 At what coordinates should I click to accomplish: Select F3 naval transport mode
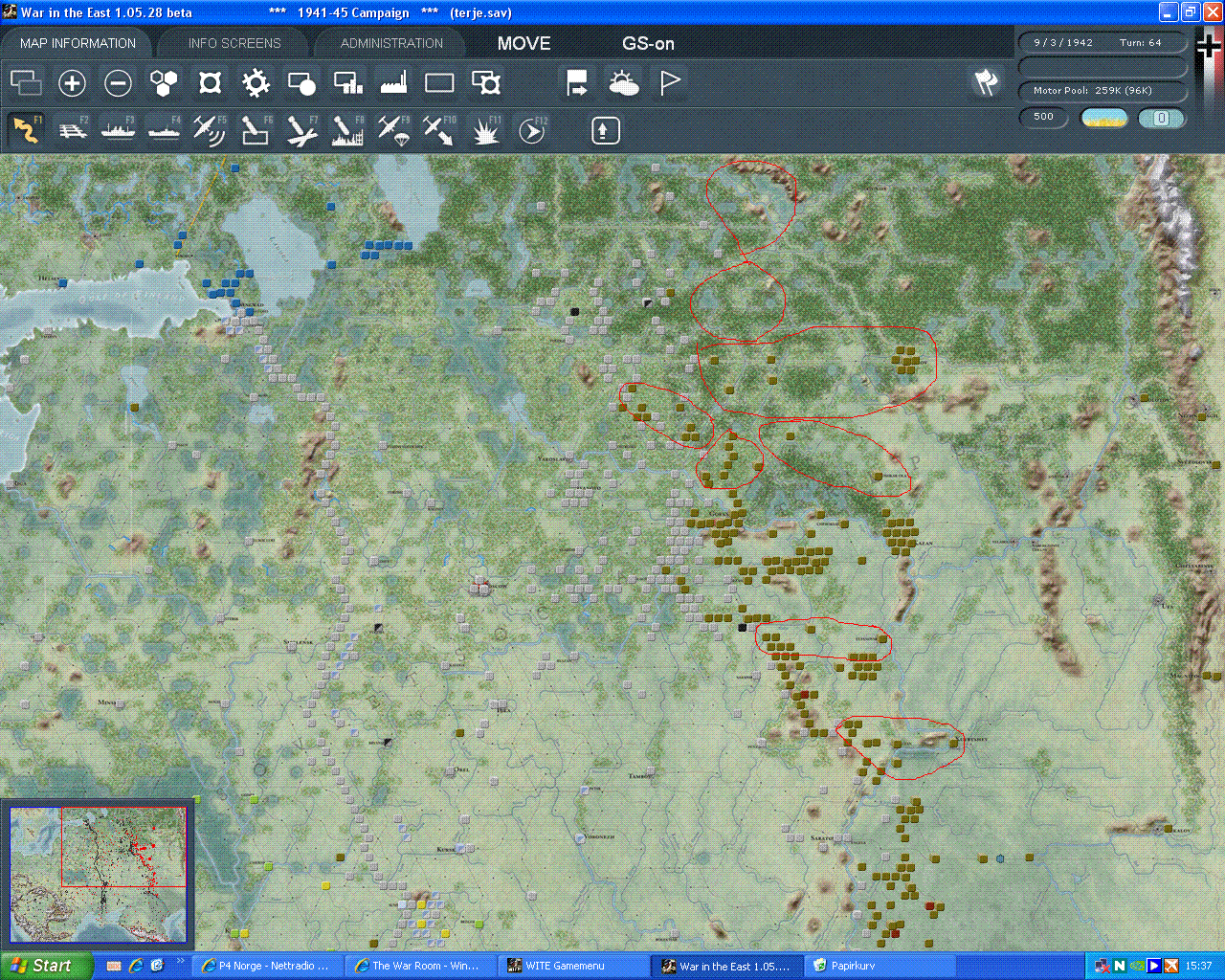[119, 129]
